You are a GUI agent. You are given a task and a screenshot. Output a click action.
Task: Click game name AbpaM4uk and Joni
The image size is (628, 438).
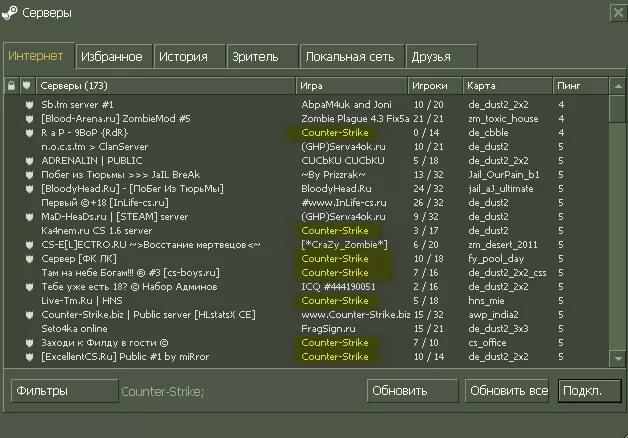point(346,105)
